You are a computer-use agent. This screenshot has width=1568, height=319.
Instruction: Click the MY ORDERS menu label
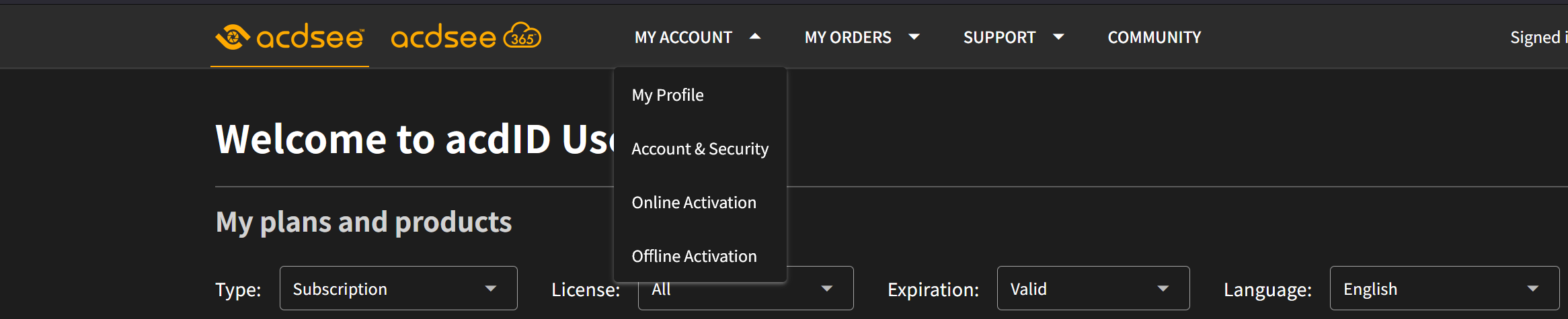(x=848, y=38)
